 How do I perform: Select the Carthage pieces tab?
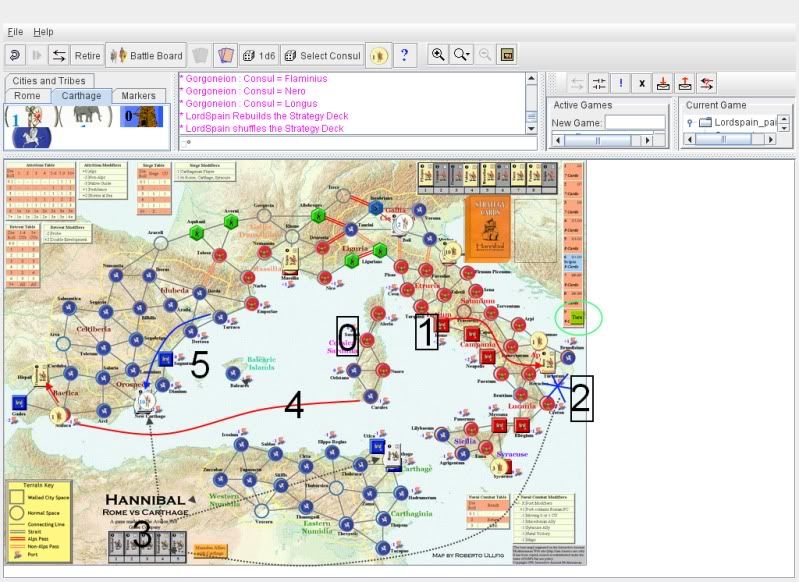(81, 95)
